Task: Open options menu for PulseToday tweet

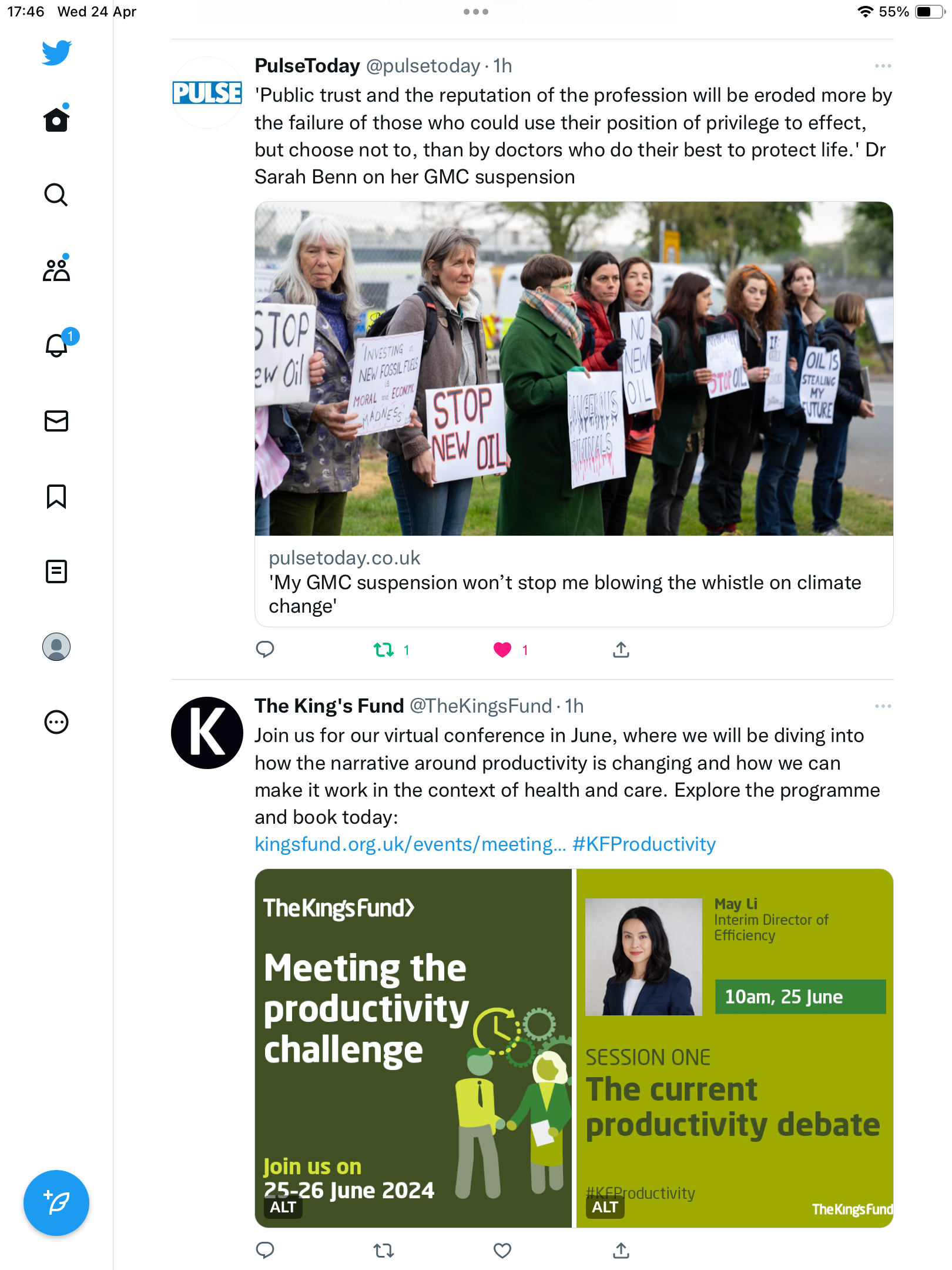Action: [x=883, y=66]
